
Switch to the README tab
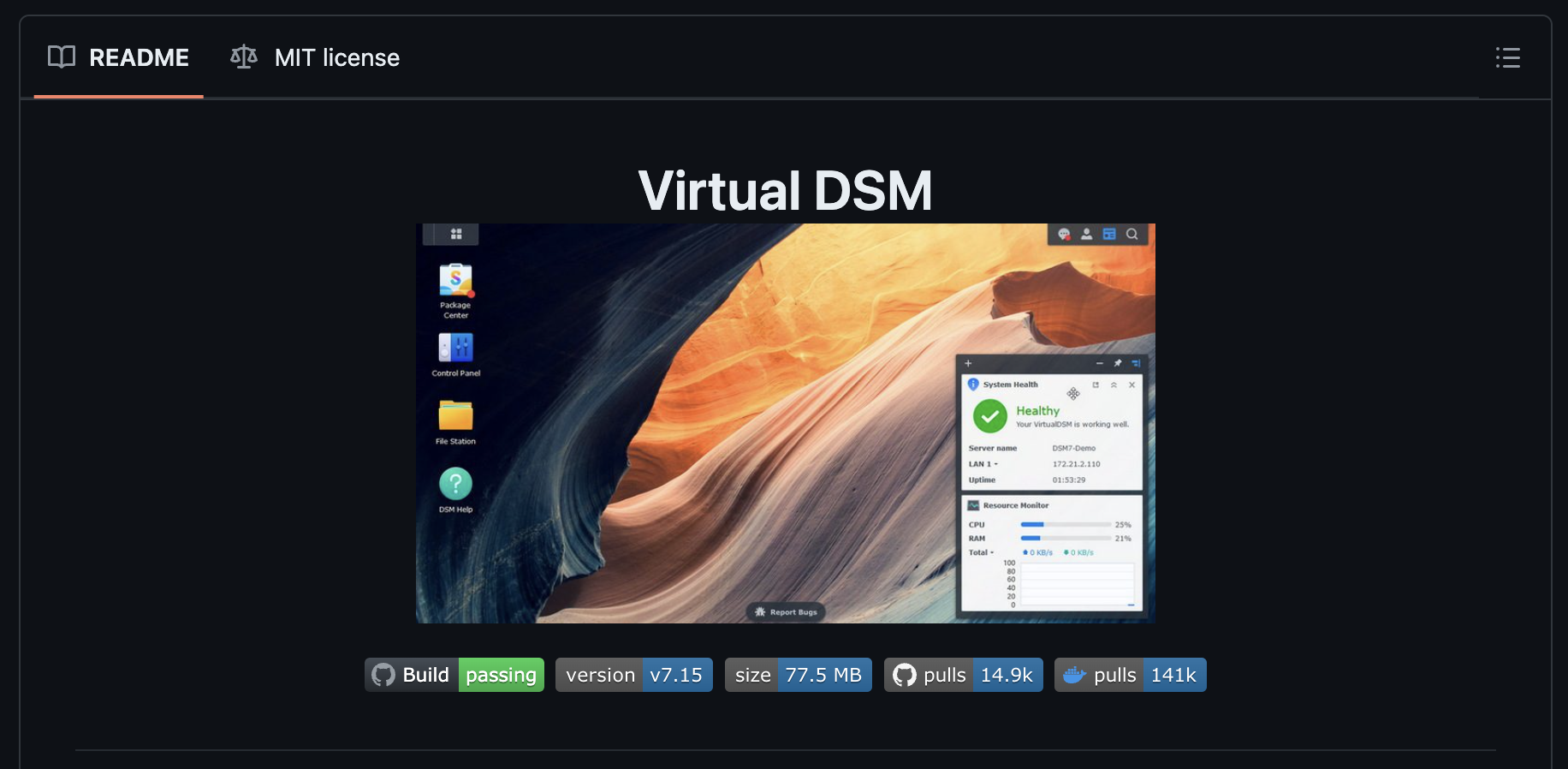[x=119, y=57]
